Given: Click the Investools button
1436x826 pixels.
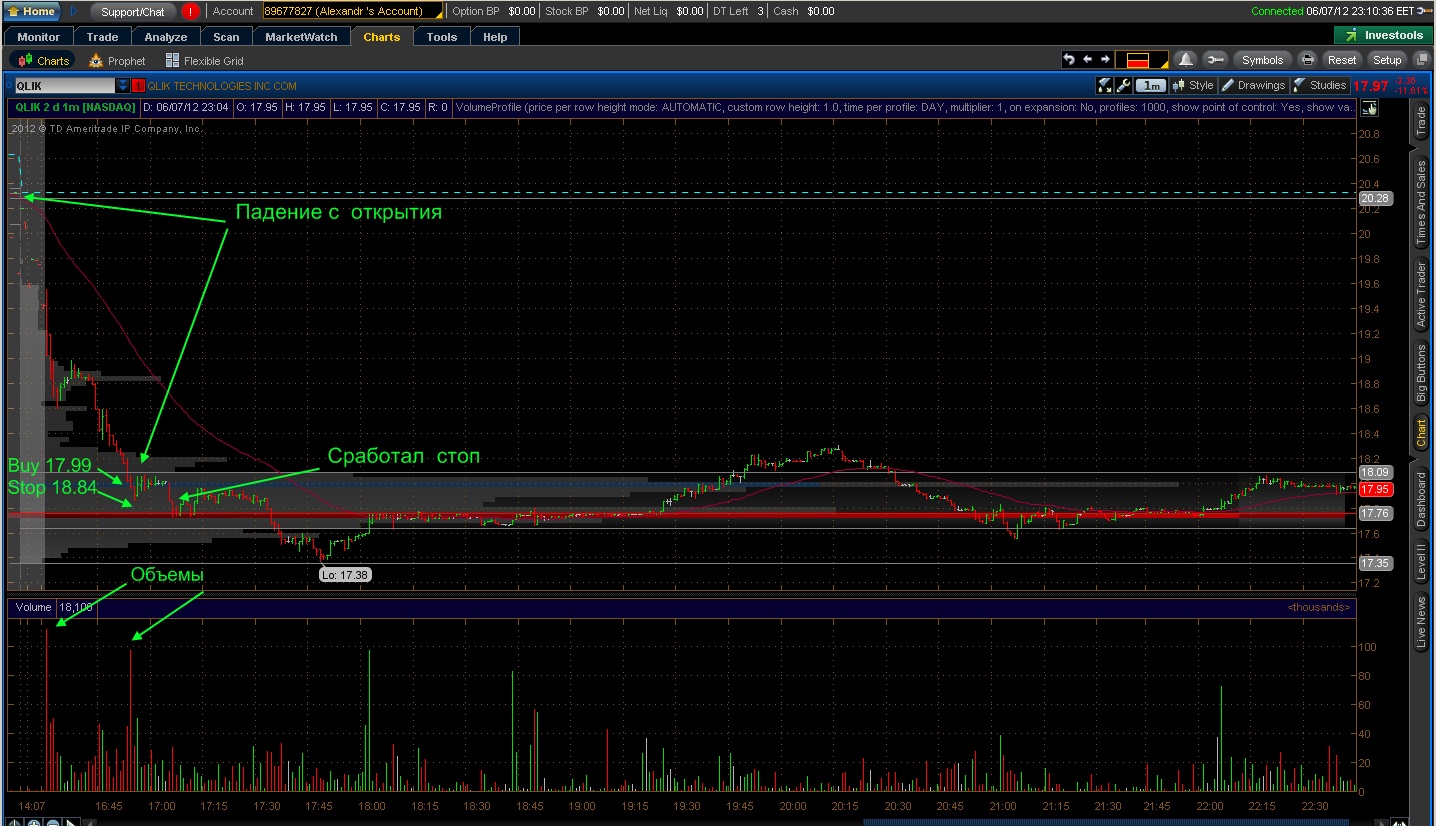Looking at the screenshot, I should pos(1383,35).
